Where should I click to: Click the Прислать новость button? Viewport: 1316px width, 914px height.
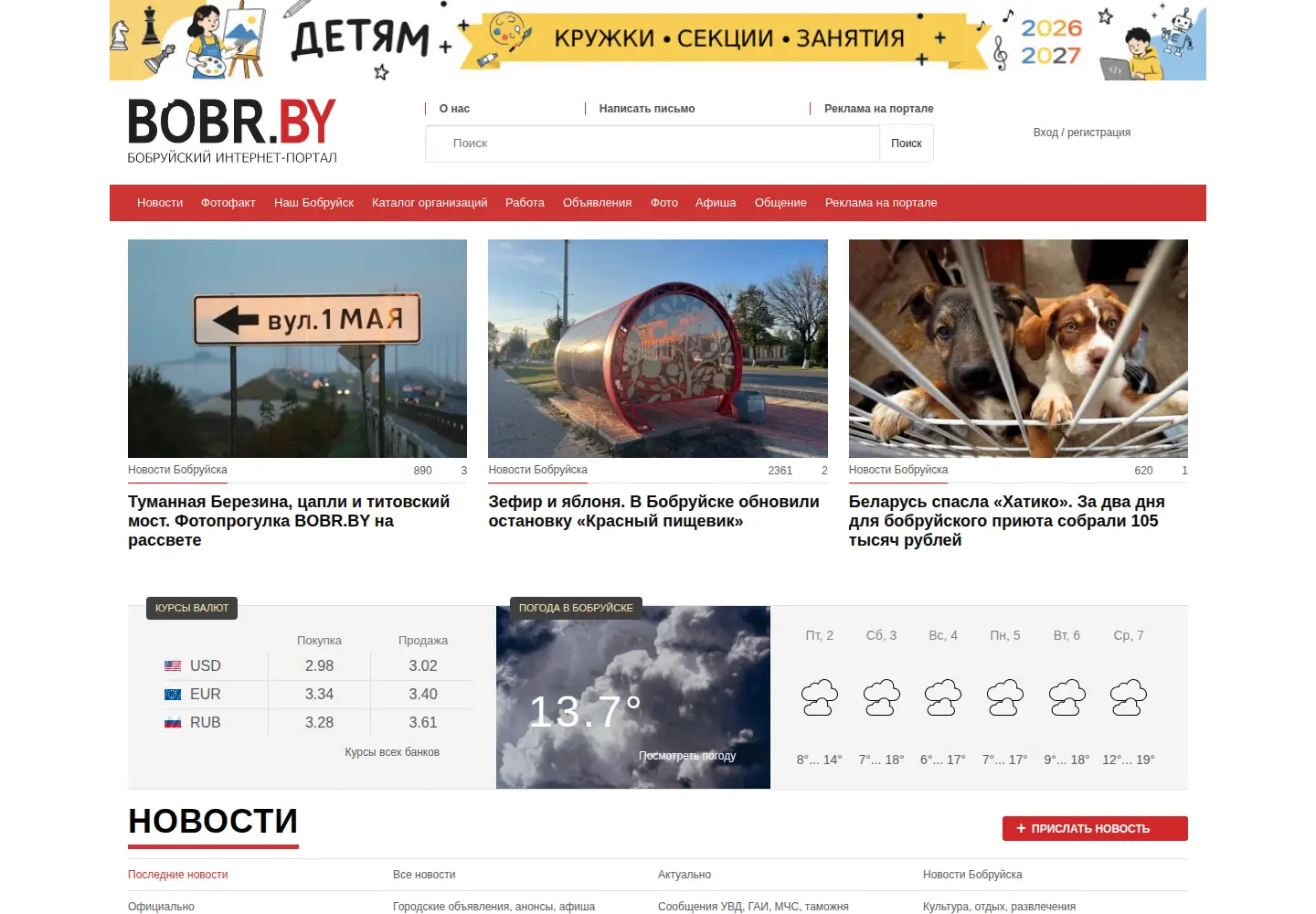[x=1095, y=828]
